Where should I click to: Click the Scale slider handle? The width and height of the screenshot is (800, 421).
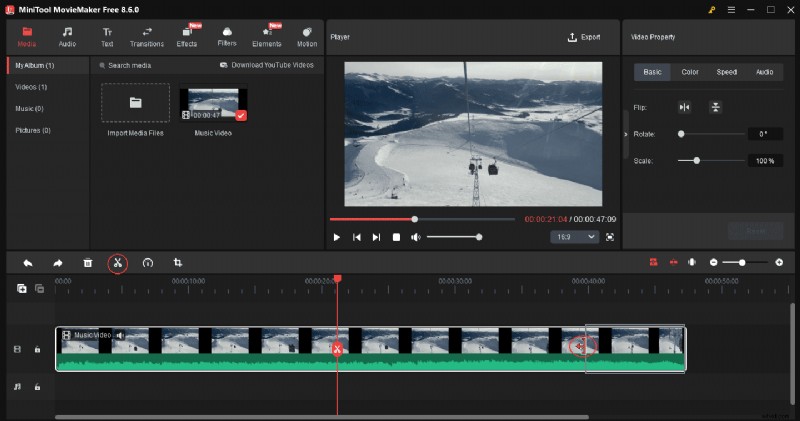[x=696, y=161]
